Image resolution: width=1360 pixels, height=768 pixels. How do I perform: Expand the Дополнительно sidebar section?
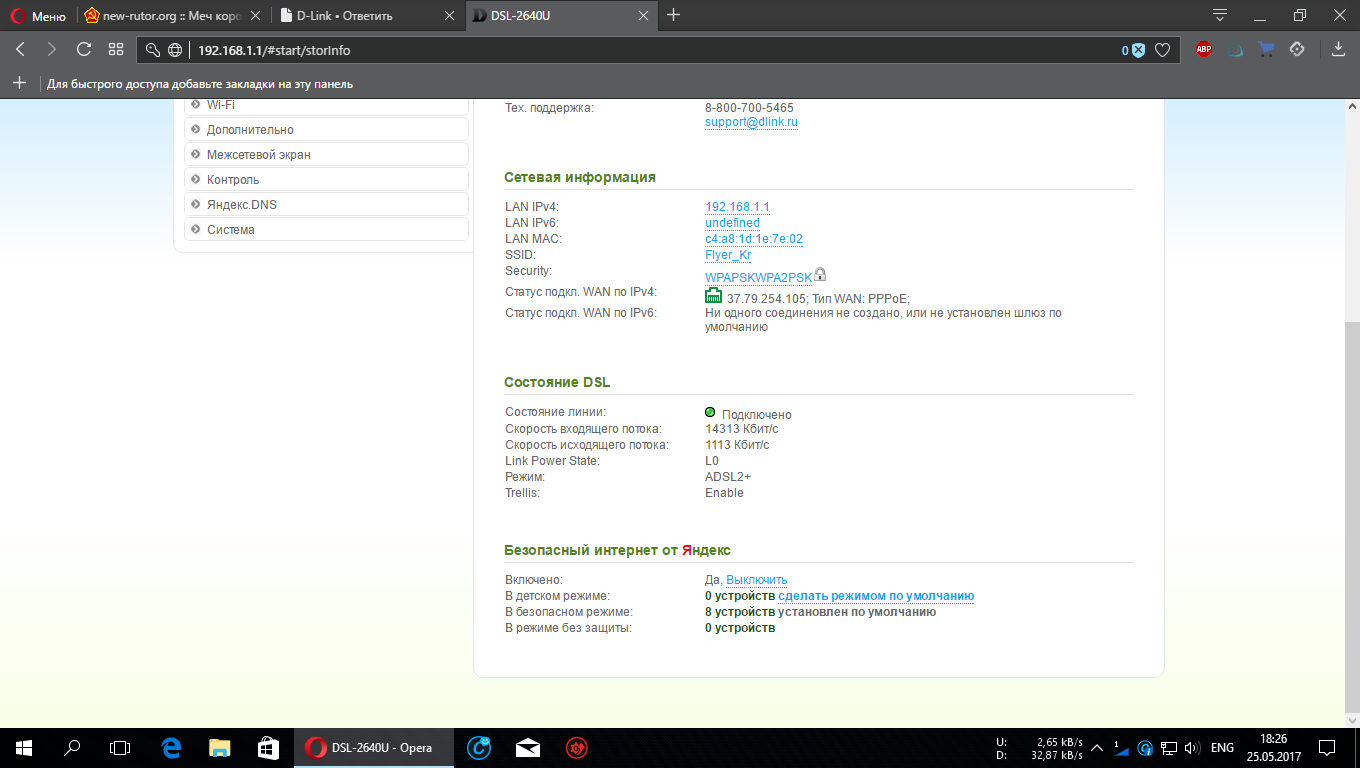250,130
